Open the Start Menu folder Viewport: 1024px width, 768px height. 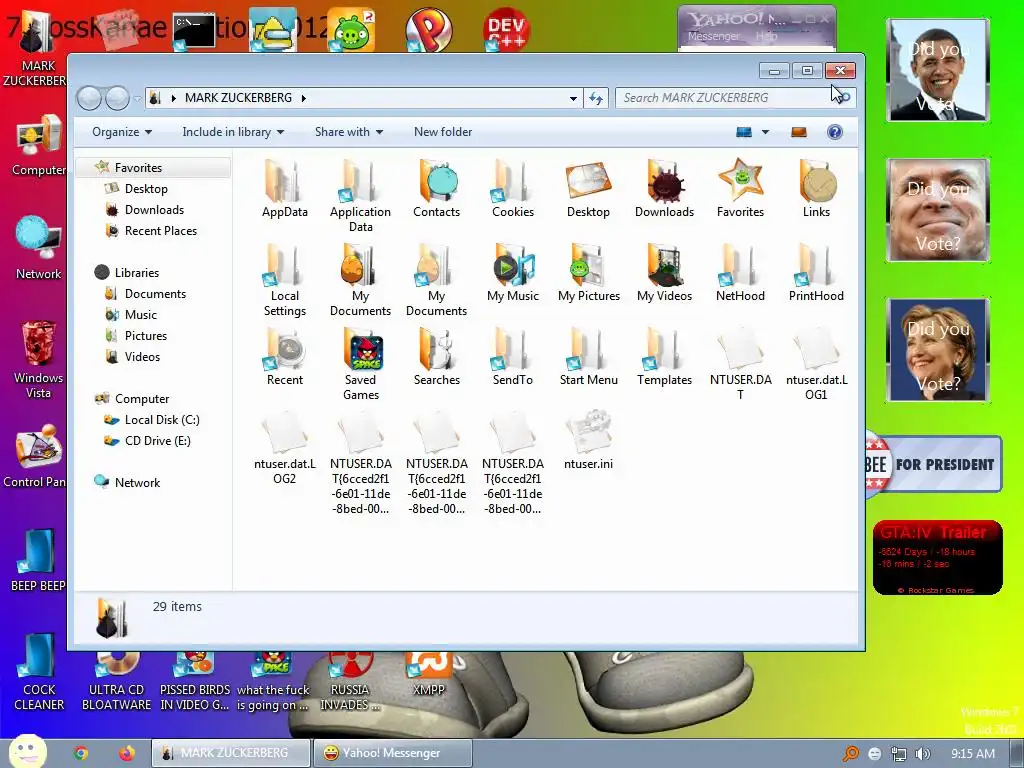pos(588,357)
